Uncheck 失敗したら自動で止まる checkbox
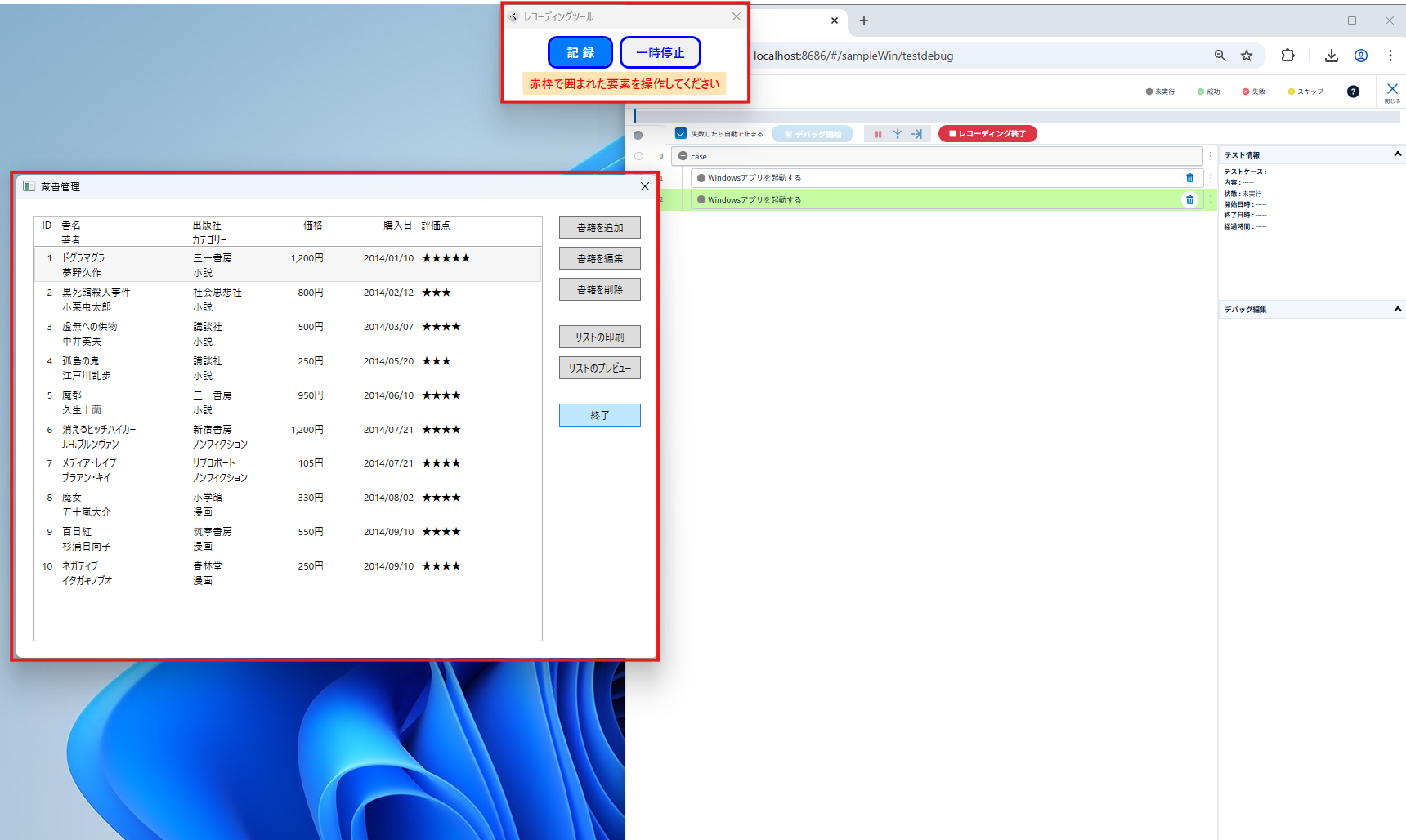 (x=681, y=133)
